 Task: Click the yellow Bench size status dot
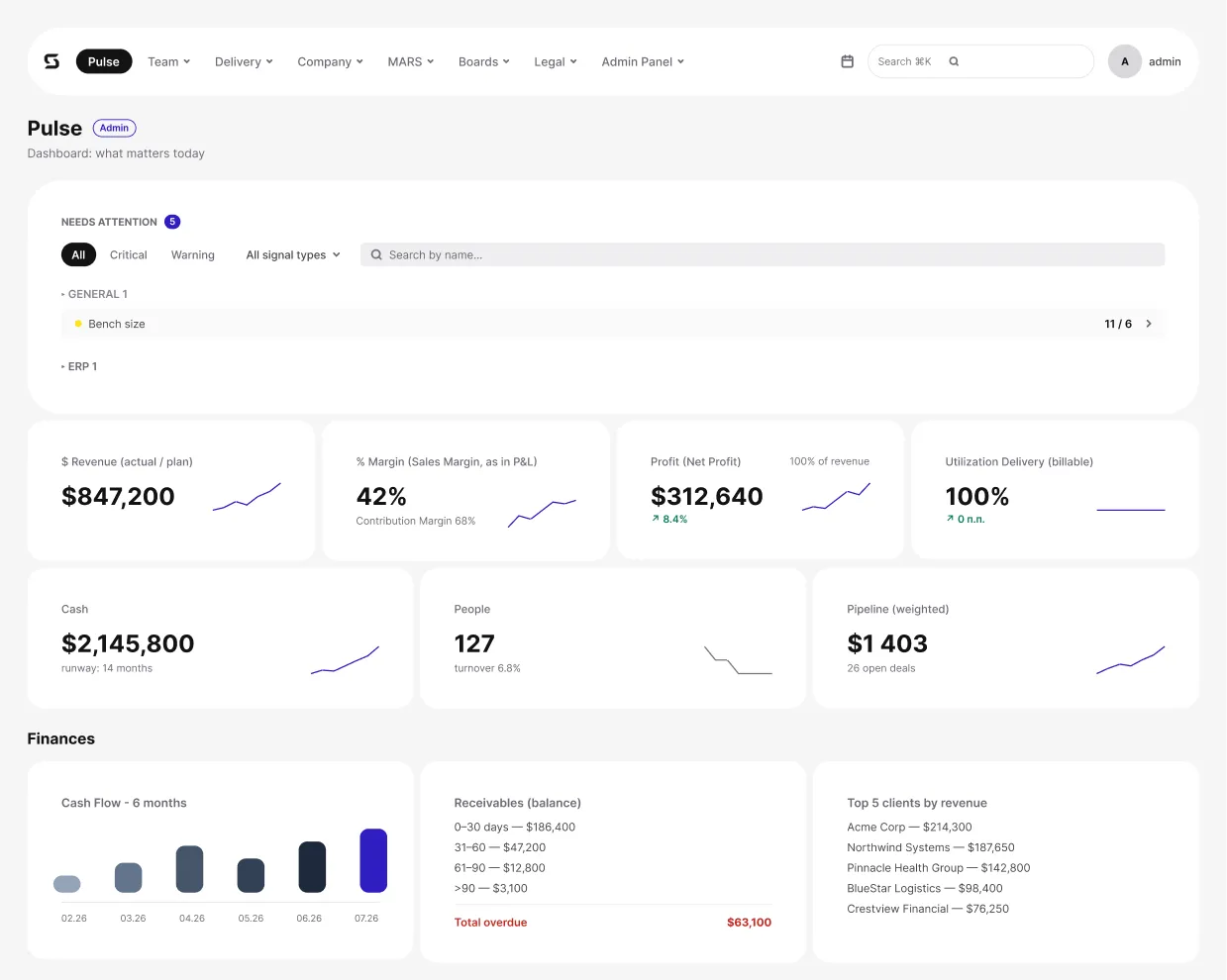pyautogui.click(x=78, y=324)
